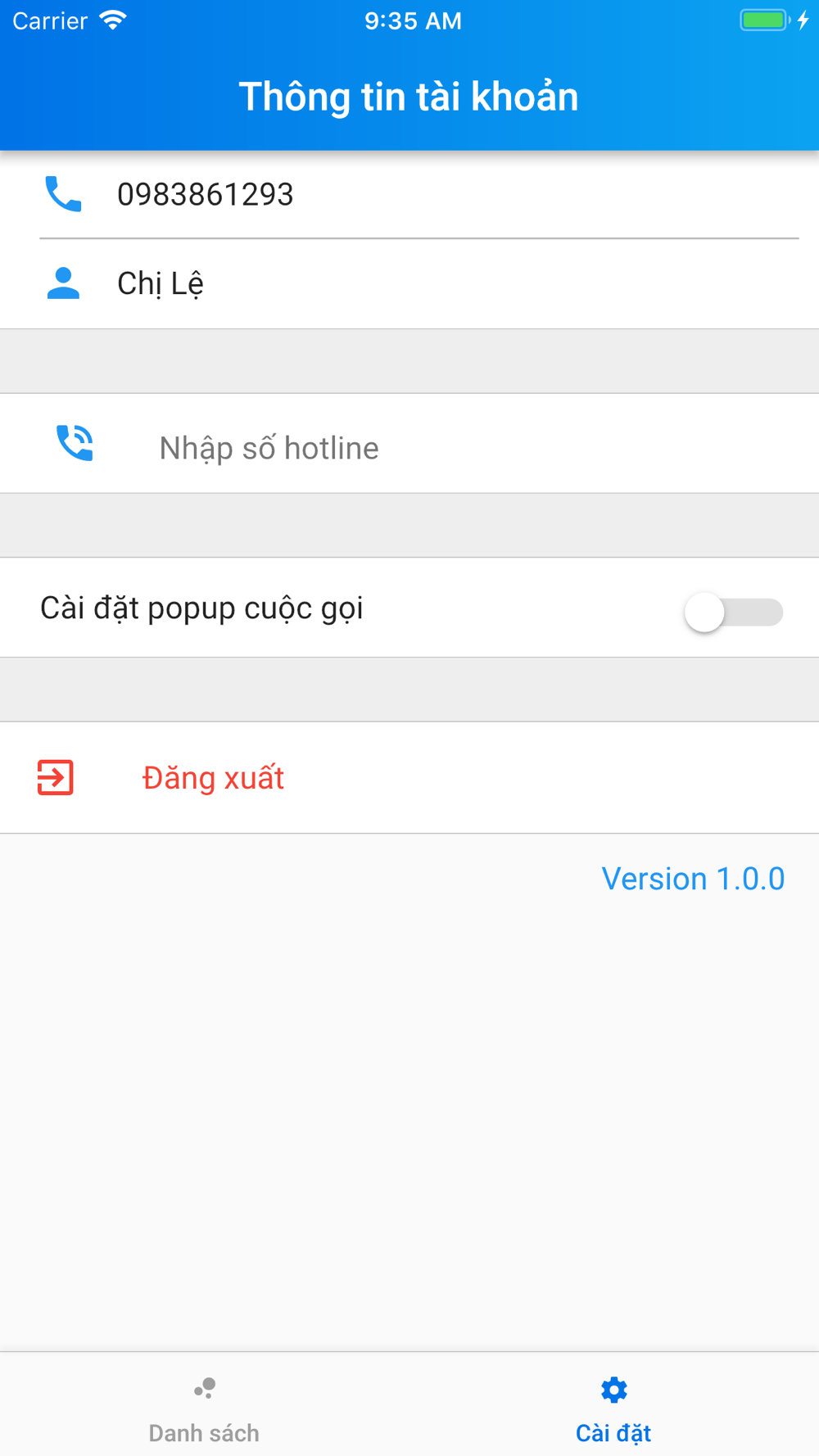Tap the Danh sách dots icon
This screenshot has height=1456, width=819.
point(205,1388)
